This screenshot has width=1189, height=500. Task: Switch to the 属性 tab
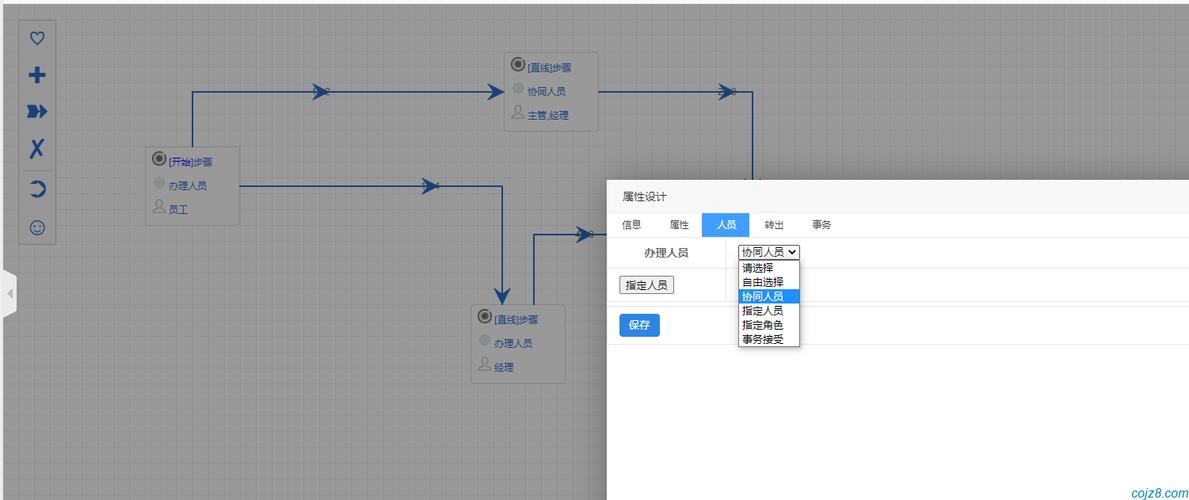679,225
